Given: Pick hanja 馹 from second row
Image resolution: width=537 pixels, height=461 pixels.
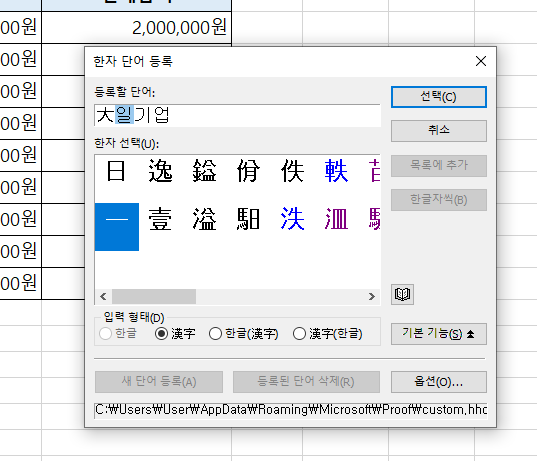Looking at the screenshot, I should (x=249, y=219).
